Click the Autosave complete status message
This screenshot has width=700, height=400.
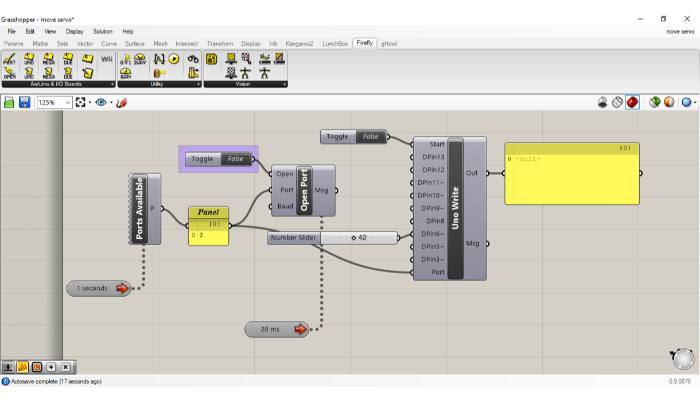[56, 382]
